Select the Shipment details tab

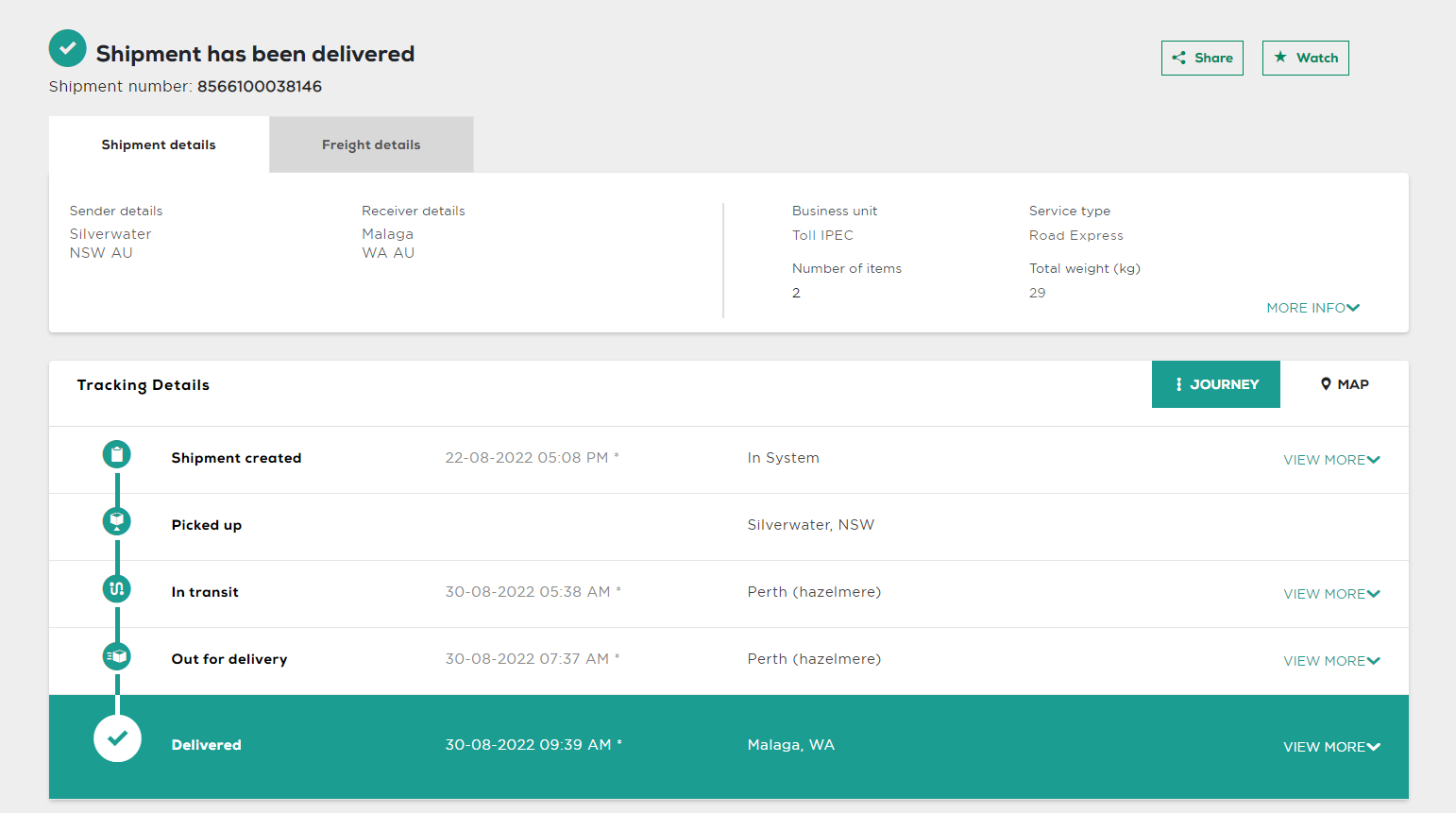(159, 144)
